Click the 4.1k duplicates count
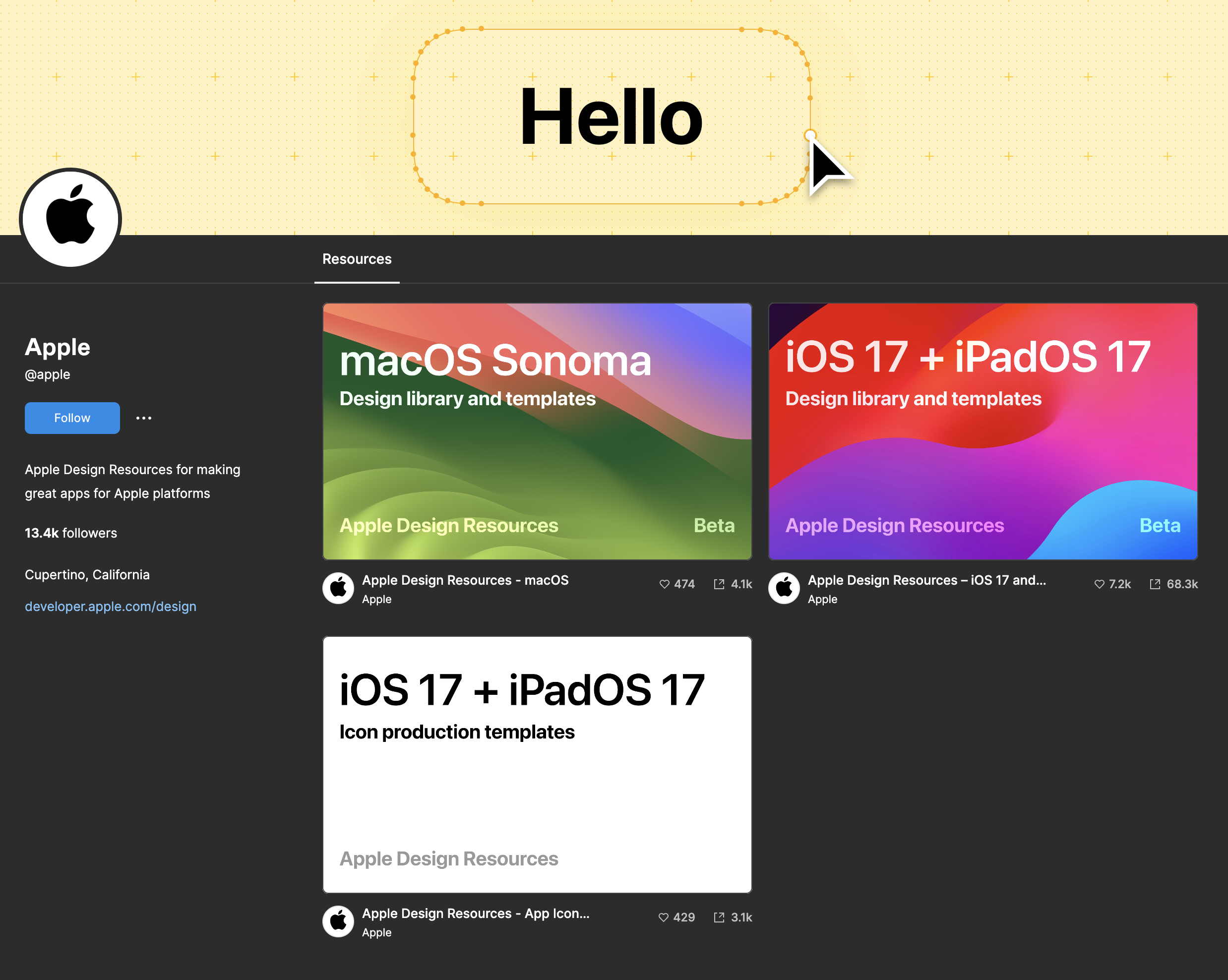Viewport: 1228px width, 980px height. click(x=741, y=584)
